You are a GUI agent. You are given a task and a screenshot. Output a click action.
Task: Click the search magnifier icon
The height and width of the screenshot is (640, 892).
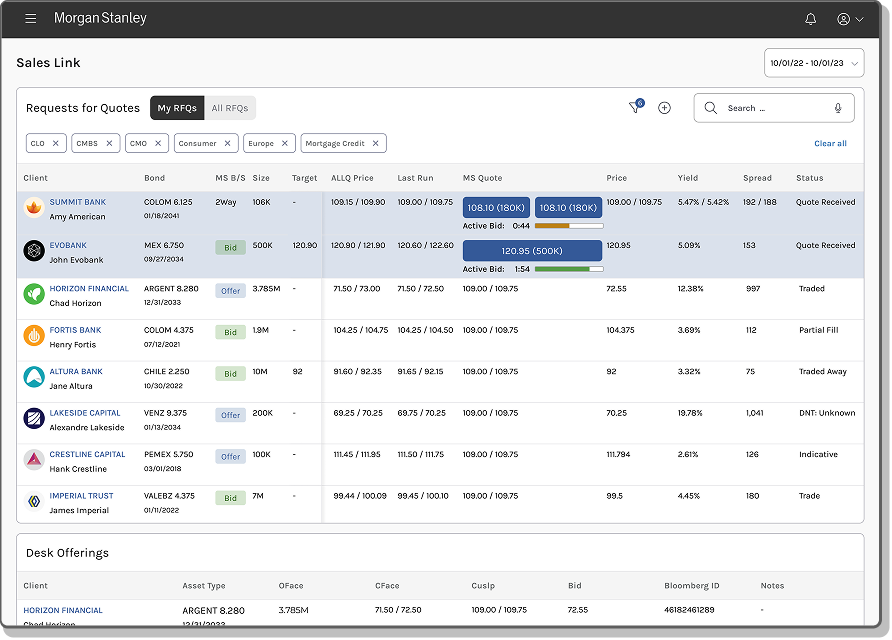tap(711, 108)
